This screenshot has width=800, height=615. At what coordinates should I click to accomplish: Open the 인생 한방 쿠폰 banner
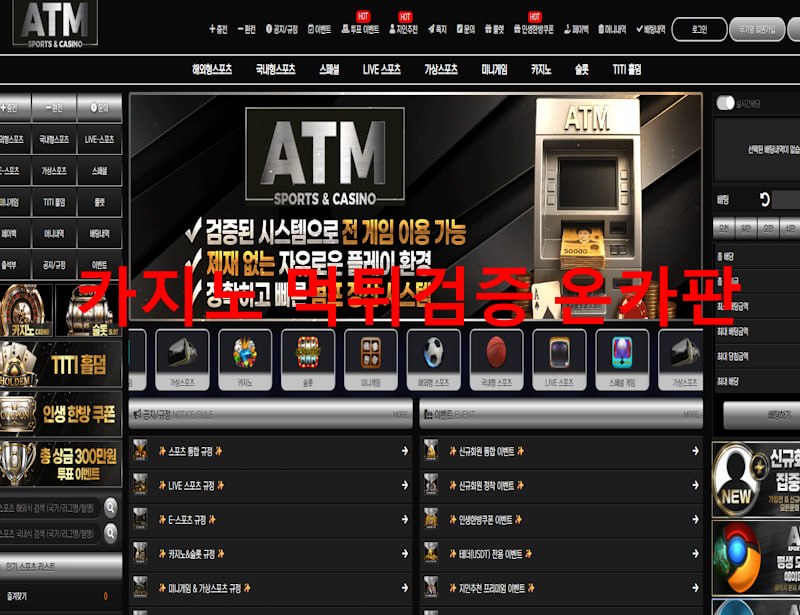61,413
